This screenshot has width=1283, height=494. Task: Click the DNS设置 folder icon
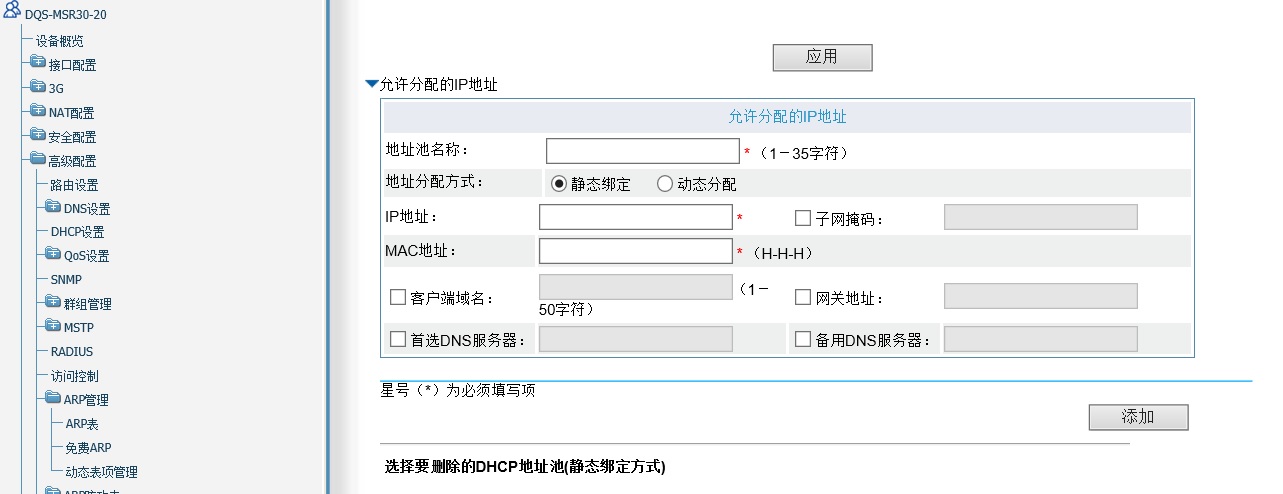[x=53, y=206]
